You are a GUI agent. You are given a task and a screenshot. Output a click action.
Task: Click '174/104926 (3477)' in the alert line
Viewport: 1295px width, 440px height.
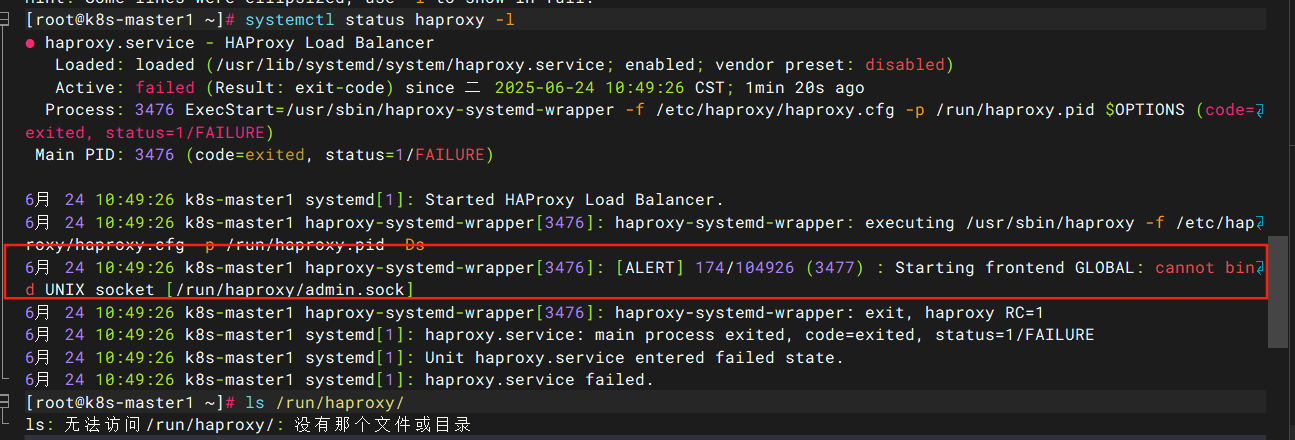[x=780, y=267]
